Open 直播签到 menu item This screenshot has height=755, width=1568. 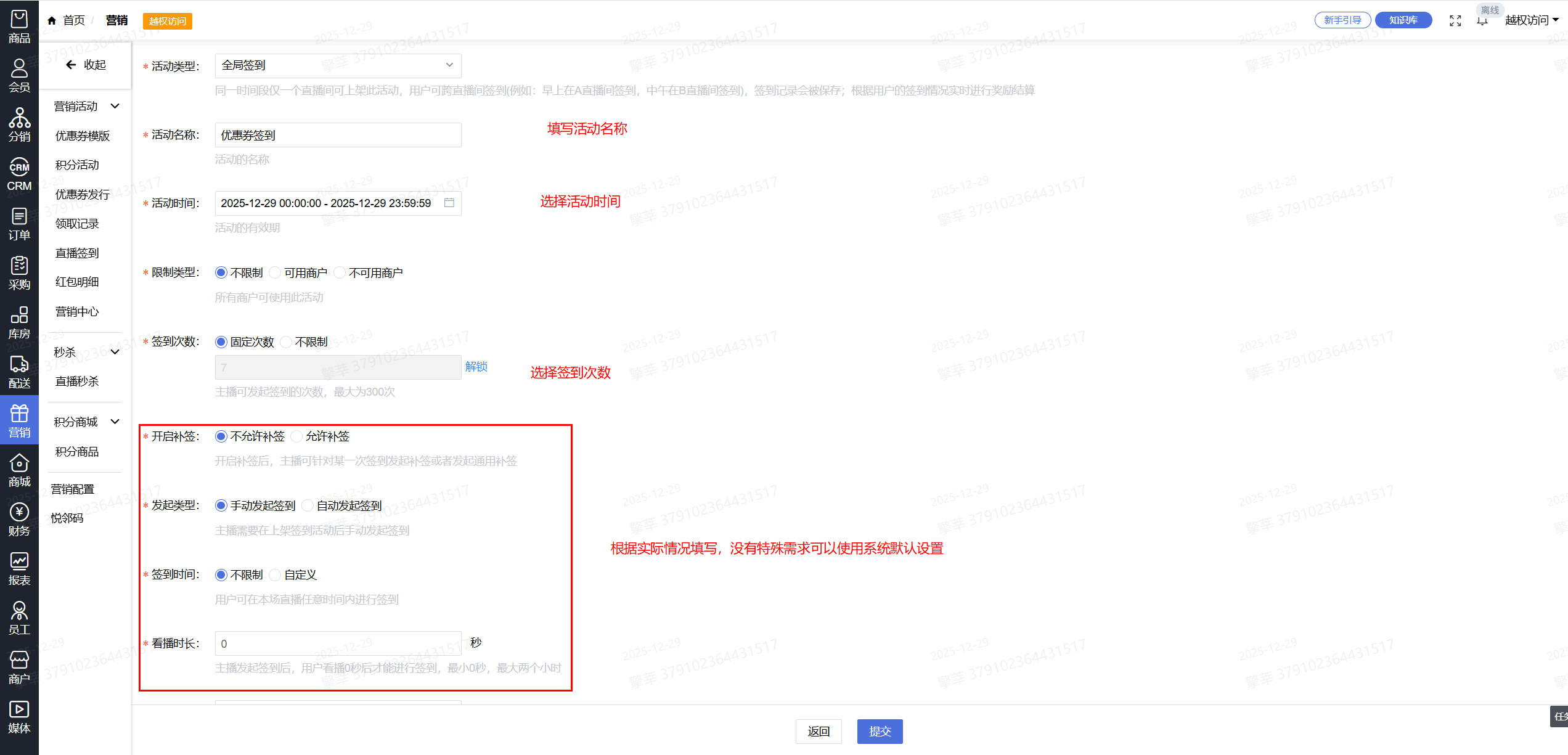[x=77, y=253]
